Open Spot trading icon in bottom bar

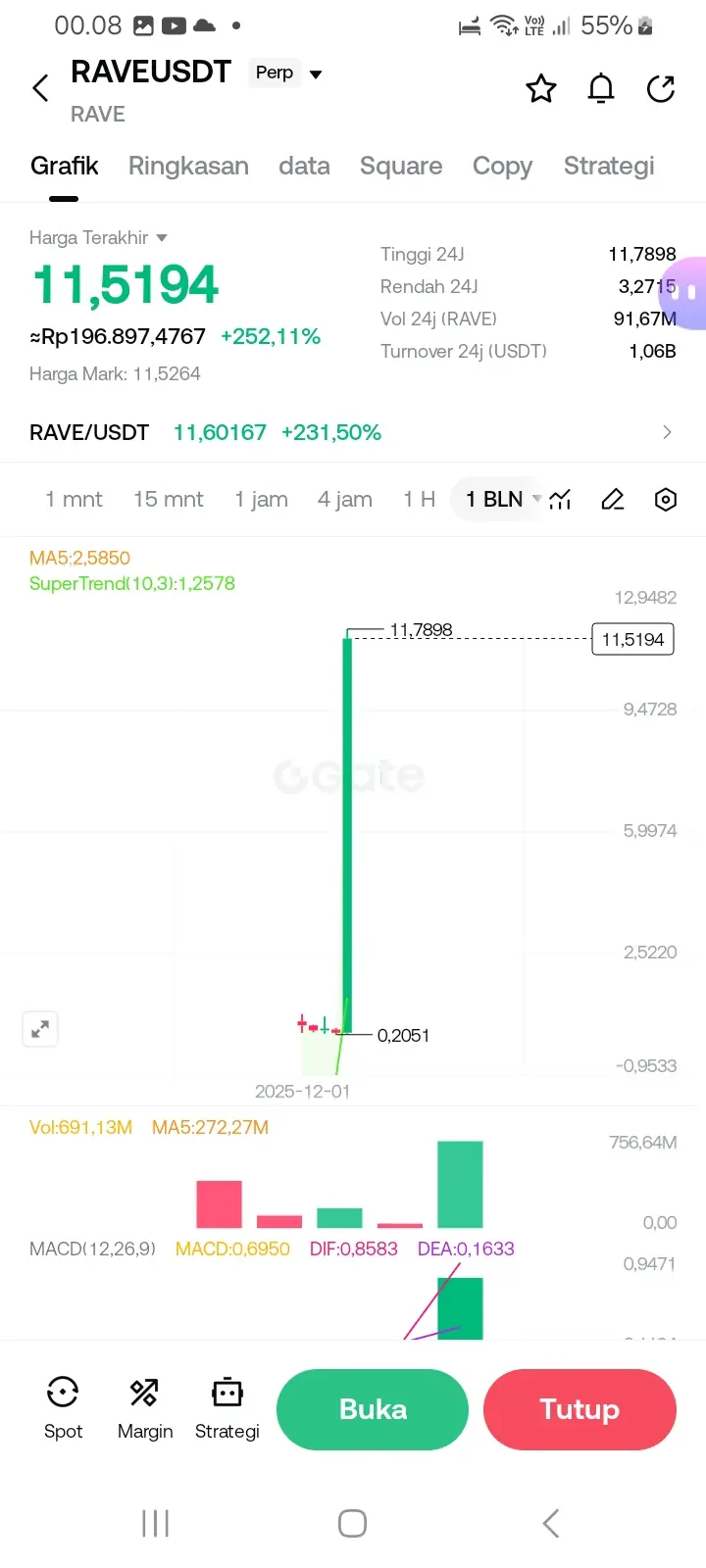point(63,1408)
